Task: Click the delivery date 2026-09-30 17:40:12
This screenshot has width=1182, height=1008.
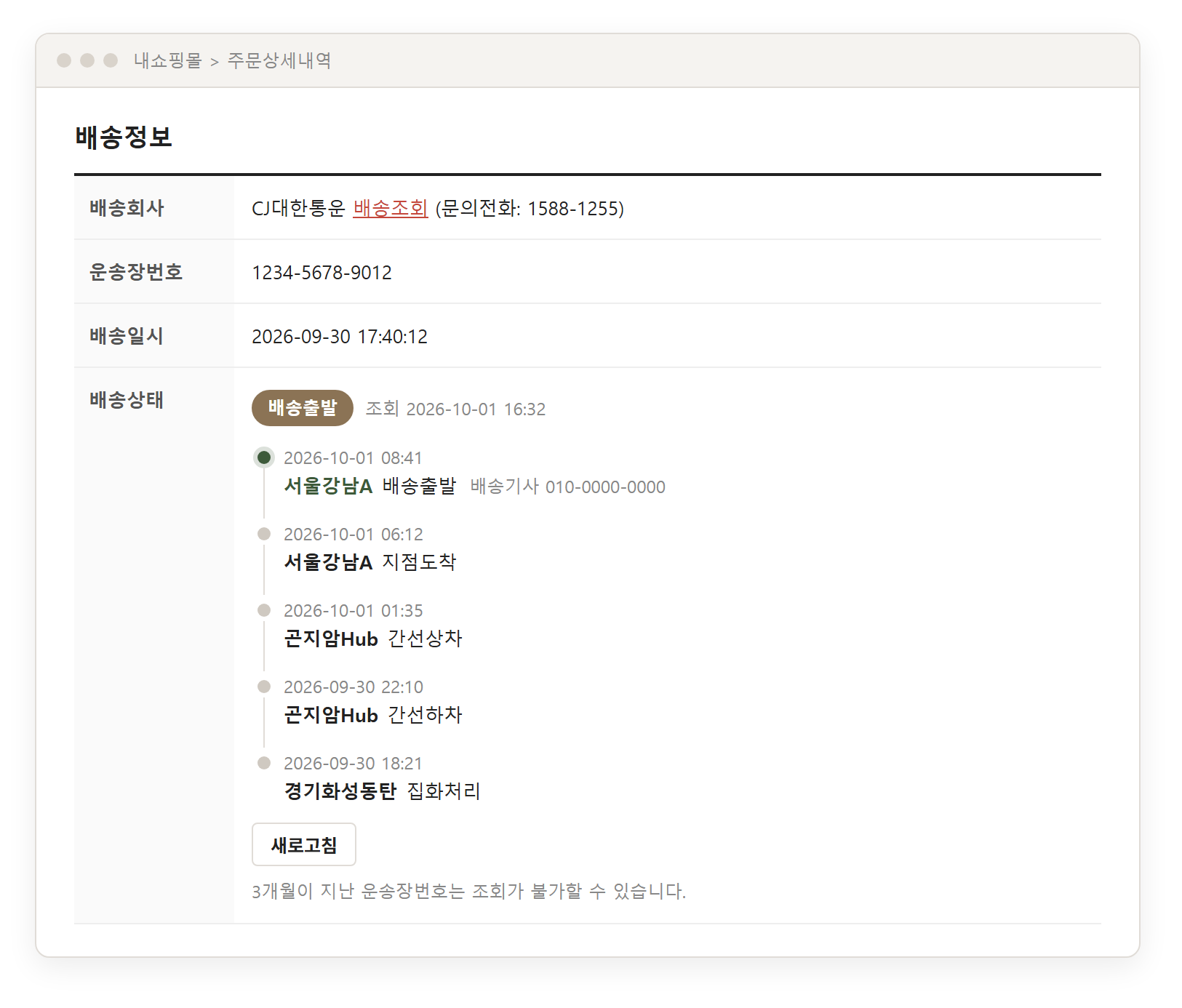Action: (x=340, y=337)
